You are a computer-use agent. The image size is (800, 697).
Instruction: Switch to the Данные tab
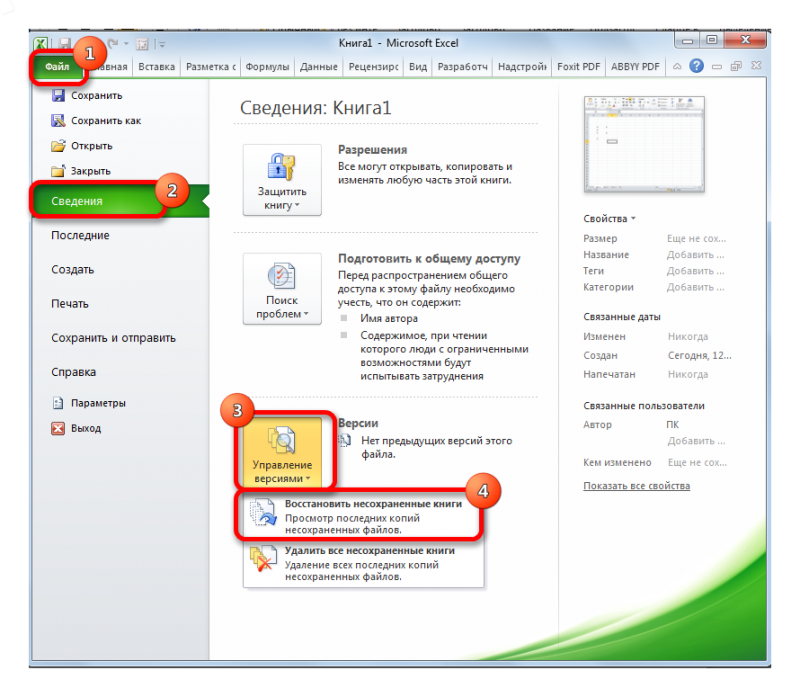319,67
